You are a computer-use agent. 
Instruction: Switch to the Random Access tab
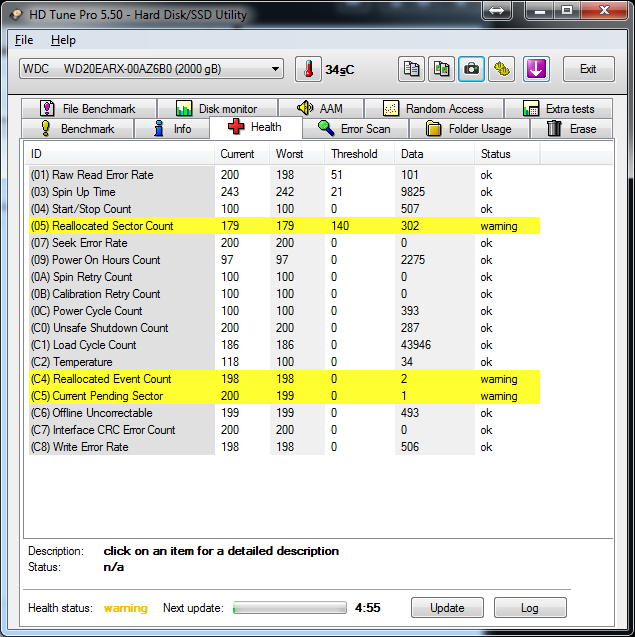pos(434,108)
